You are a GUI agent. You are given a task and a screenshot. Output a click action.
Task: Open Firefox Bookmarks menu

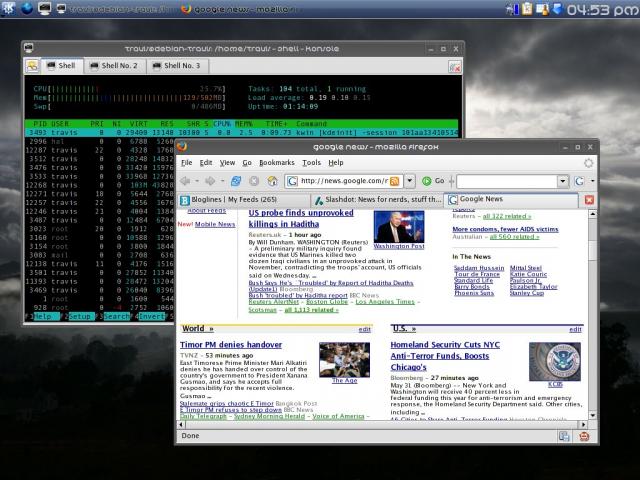pos(277,162)
